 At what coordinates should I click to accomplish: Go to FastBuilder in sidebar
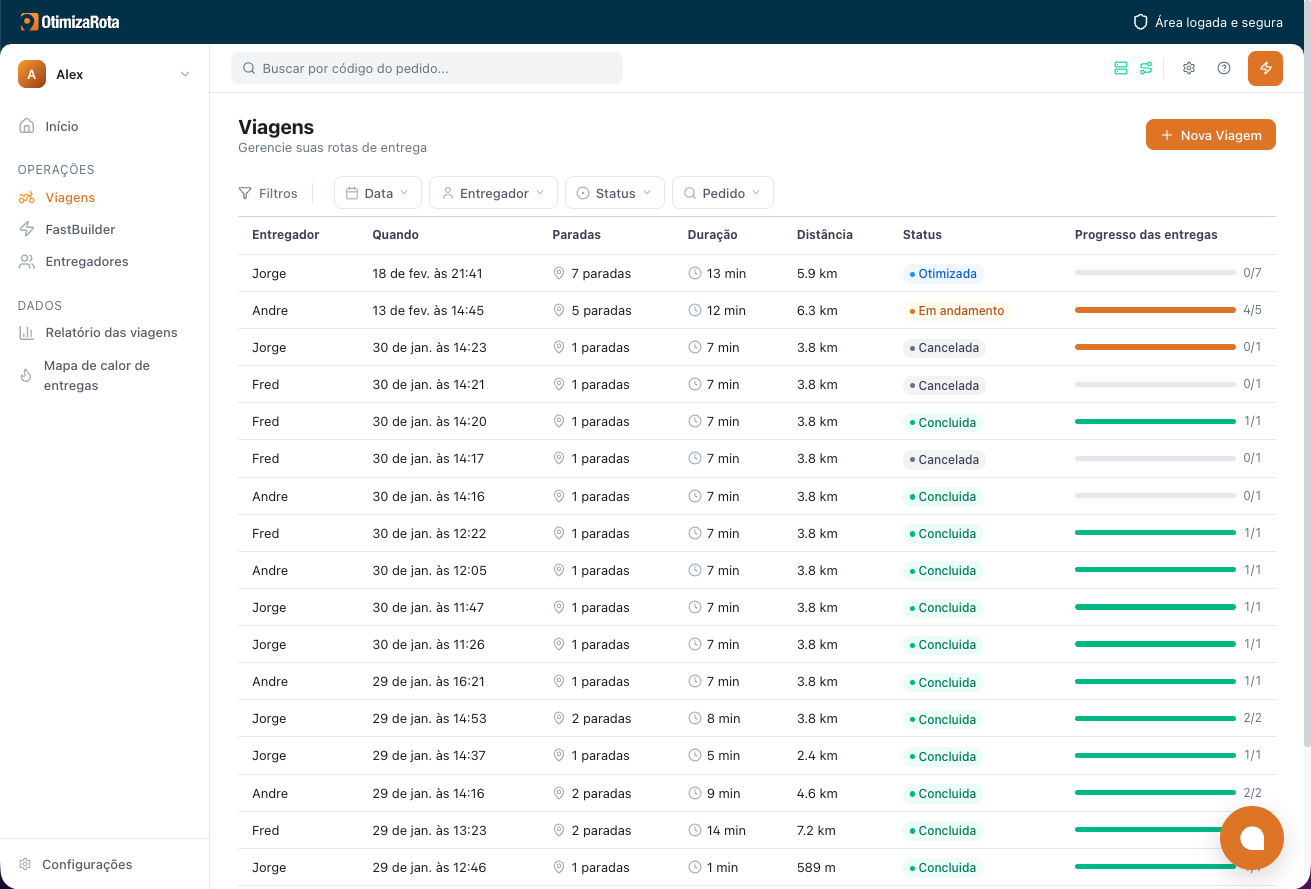tap(80, 229)
